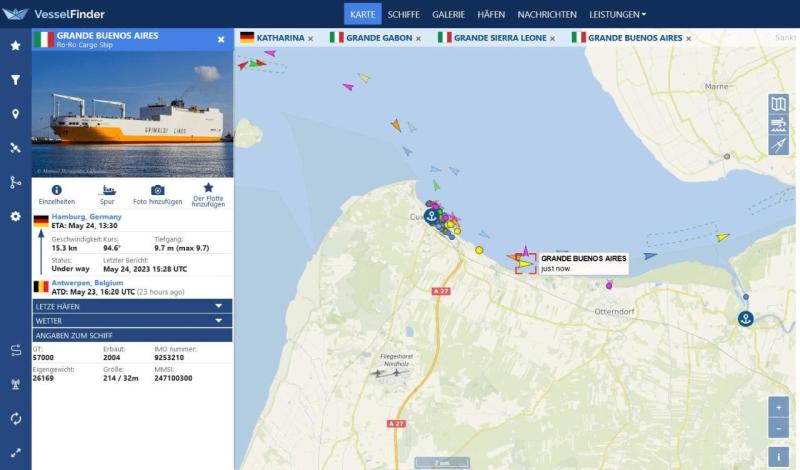
Task: Select the magenta dot vessel near Otterndorf
Action: [609, 286]
